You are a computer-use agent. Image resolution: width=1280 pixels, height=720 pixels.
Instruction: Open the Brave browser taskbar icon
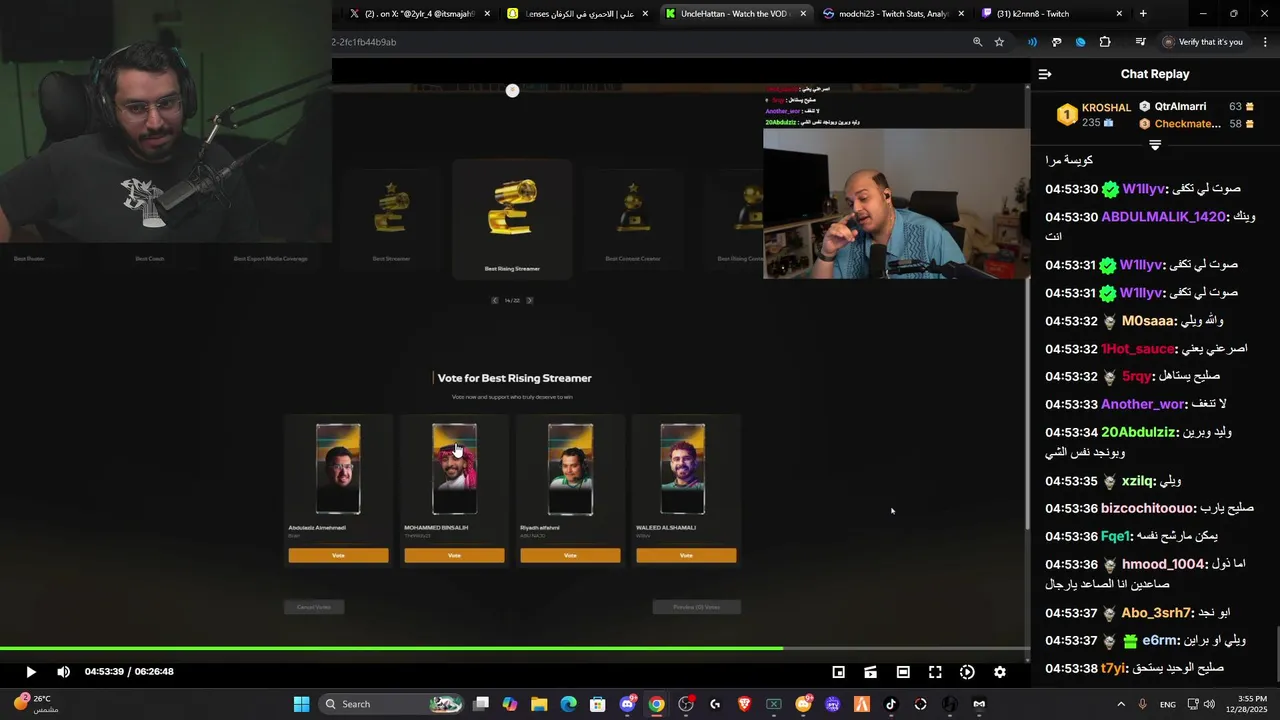tap(744, 704)
